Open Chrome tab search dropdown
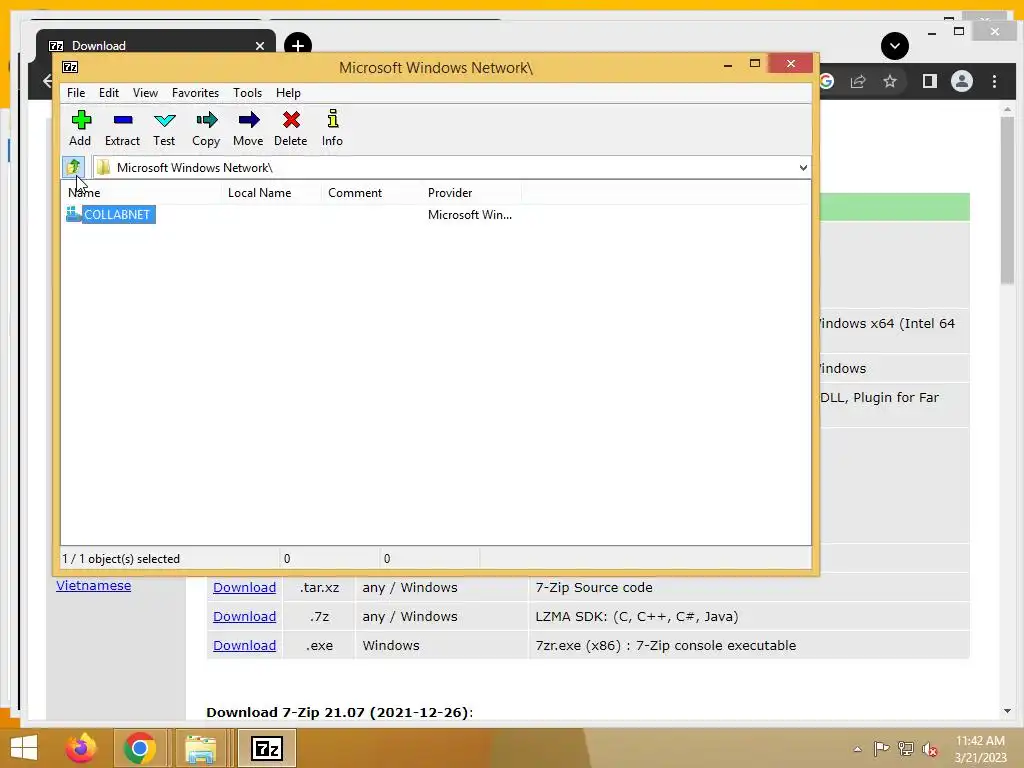This screenshot has height=768, width=1024. (895, 46)
